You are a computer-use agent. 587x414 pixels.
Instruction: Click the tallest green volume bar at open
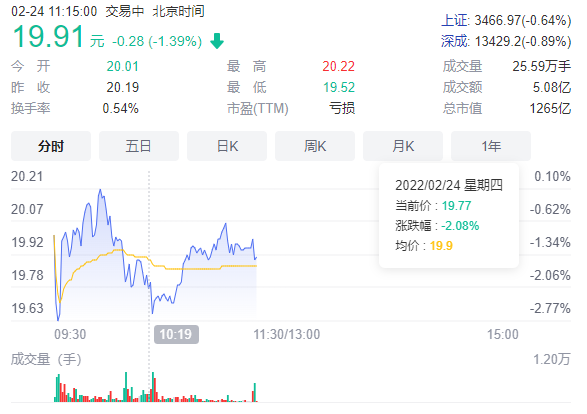(x=58, y=388)
